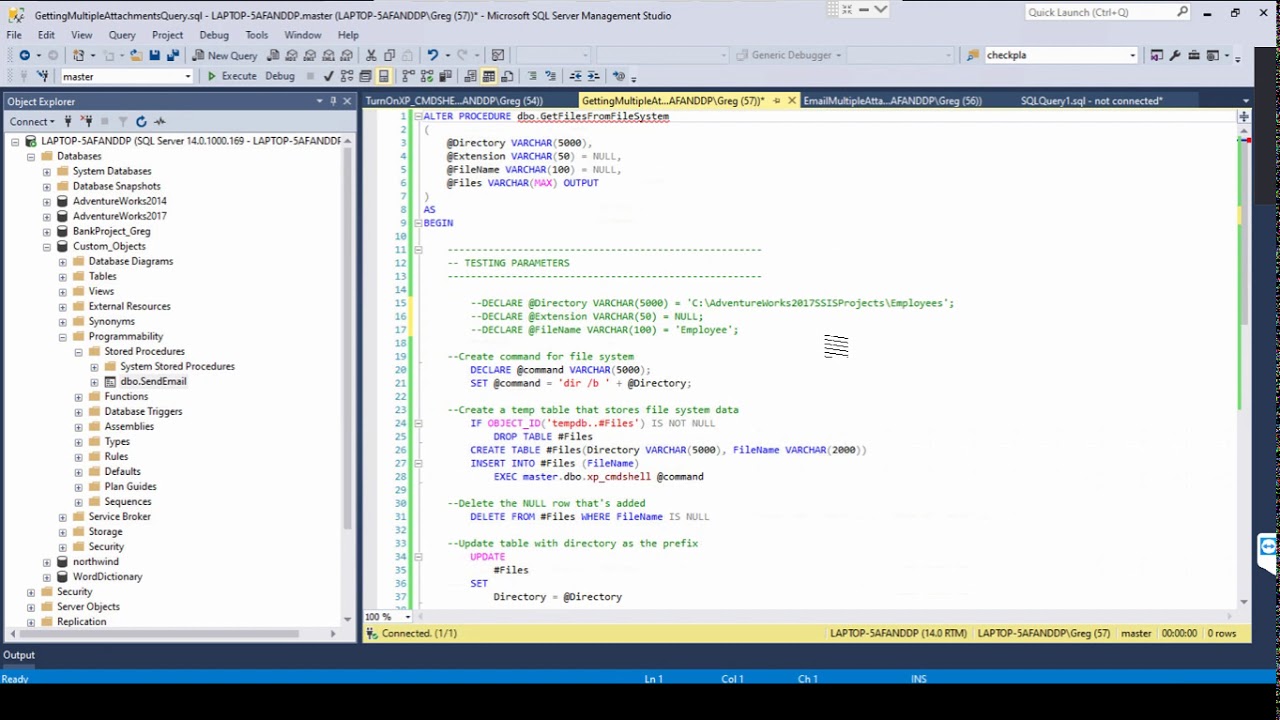Toggle Include Live Query Statistics
Viewport: 1280px width, 720px height.
tap(426, 76)
